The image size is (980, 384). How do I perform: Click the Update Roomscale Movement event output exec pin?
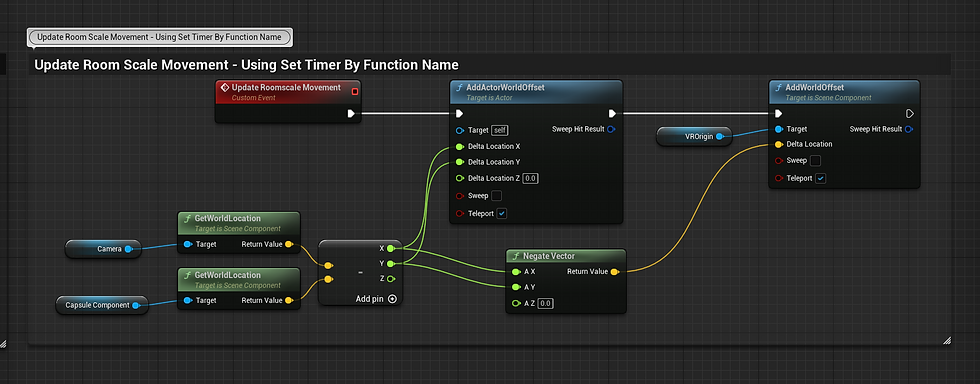(x=351, y=113)
